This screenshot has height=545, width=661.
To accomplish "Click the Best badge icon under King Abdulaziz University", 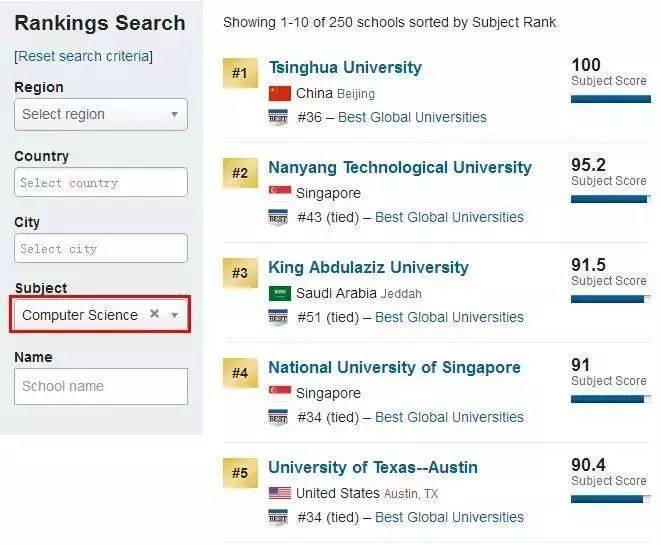I will [278, 317].
